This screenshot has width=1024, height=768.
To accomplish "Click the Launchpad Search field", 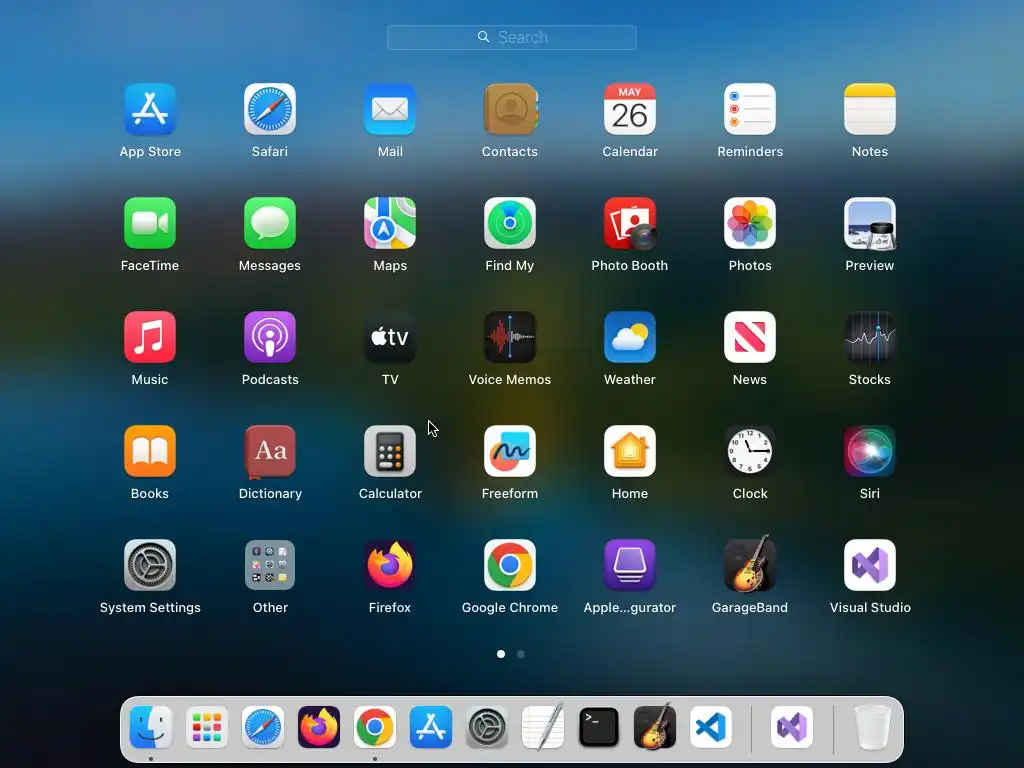I will (x=511, y=37).
